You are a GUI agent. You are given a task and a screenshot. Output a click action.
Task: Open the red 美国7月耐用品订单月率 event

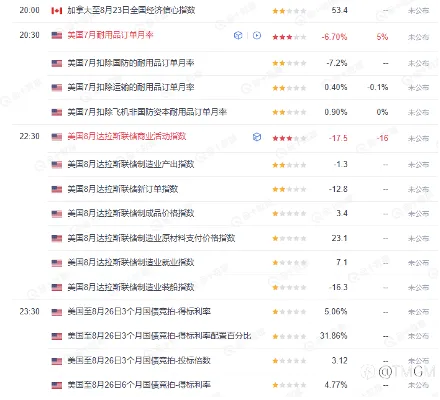[x=110, y=35]
